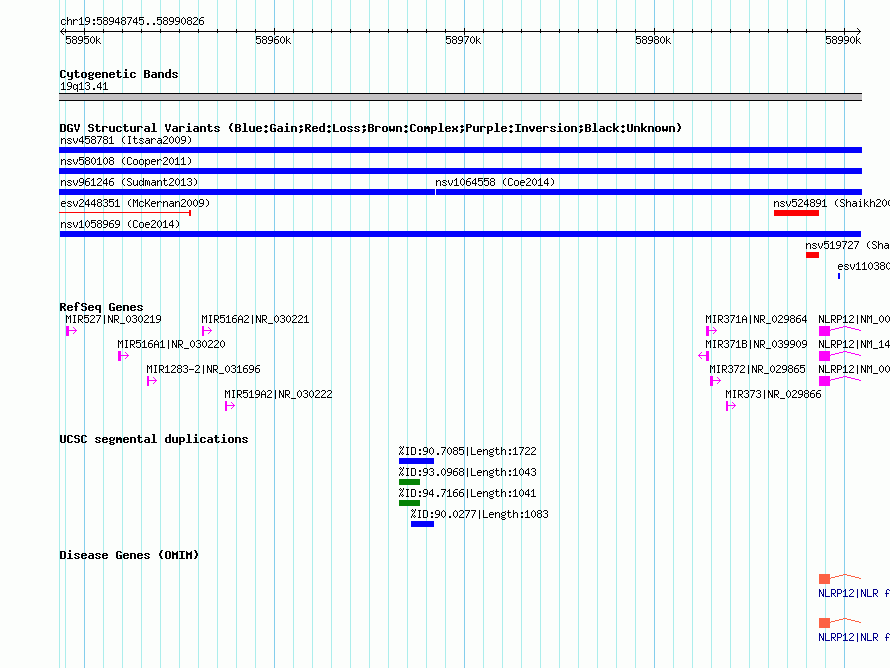Click the MIR373 gene arrow glyph
The height and width of the screenshot is (668, 890).
[731, 406]
